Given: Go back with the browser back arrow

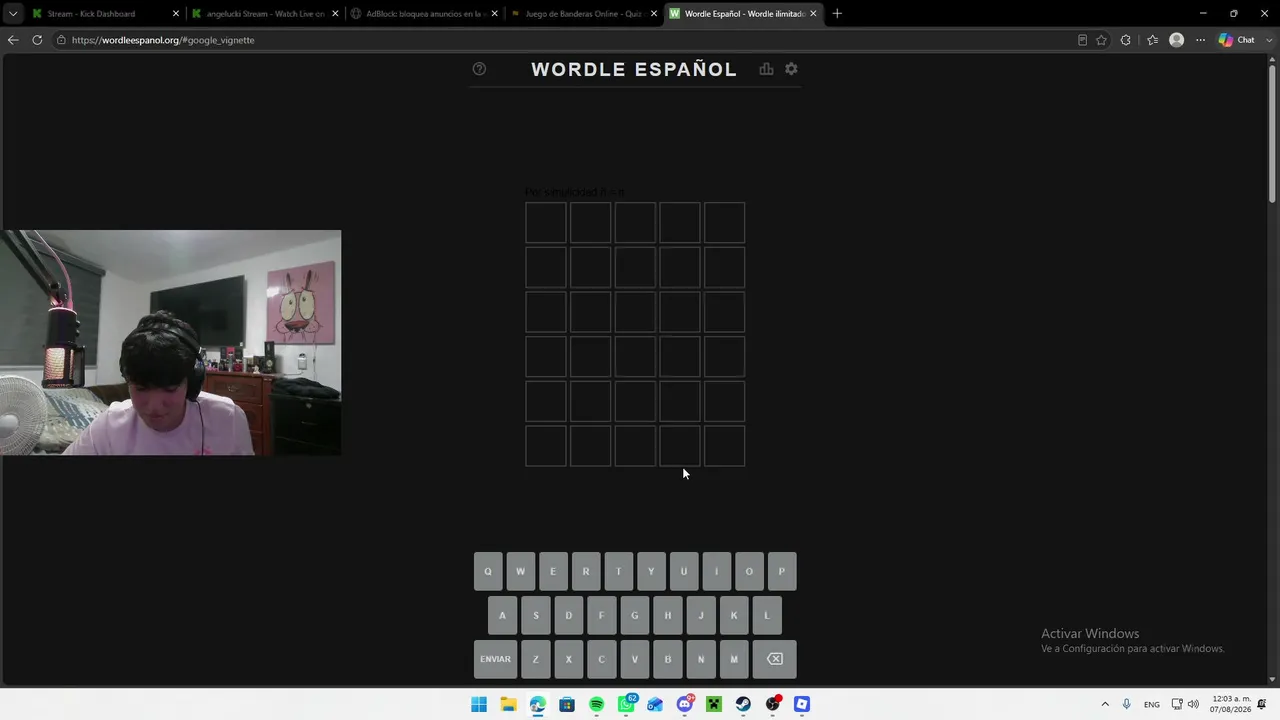Looking at the screenshot, I should [x=13, y=40].
